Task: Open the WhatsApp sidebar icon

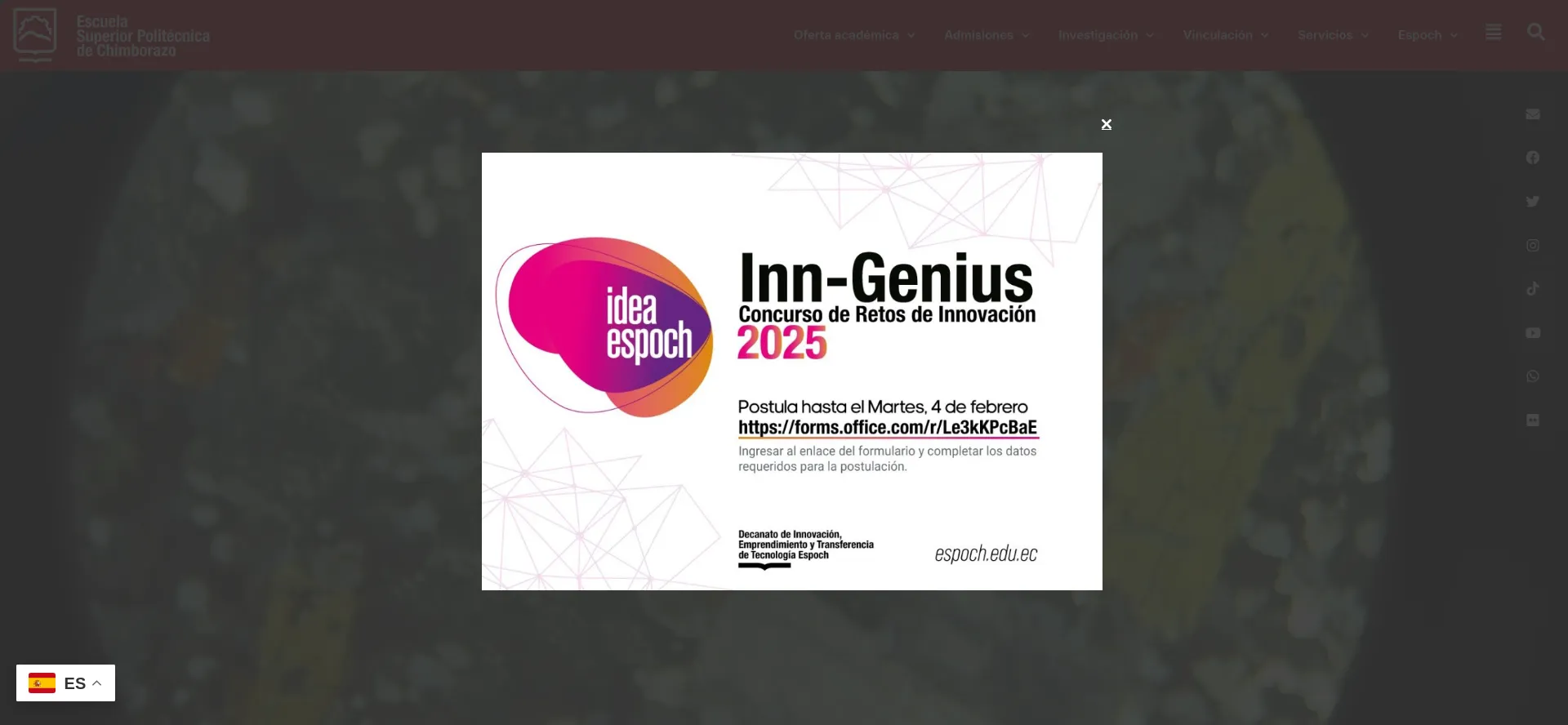Action: click(1533, 376)
